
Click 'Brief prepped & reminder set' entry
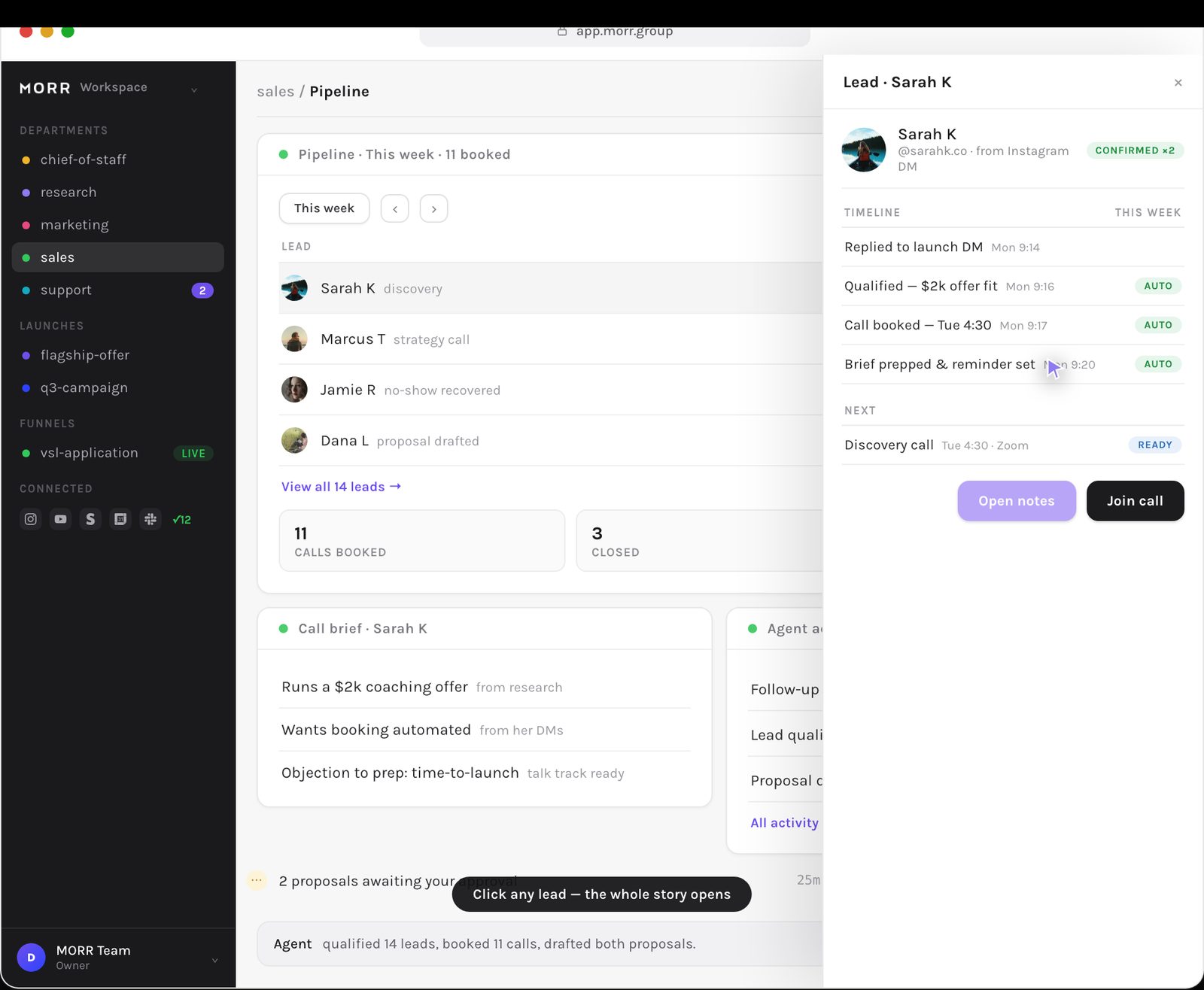point(1013,364)
